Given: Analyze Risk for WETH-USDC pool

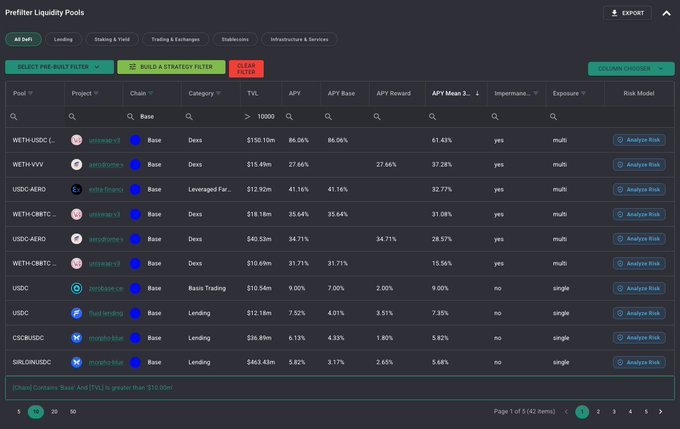Looking at the screenshot, I should pos(639,140).
